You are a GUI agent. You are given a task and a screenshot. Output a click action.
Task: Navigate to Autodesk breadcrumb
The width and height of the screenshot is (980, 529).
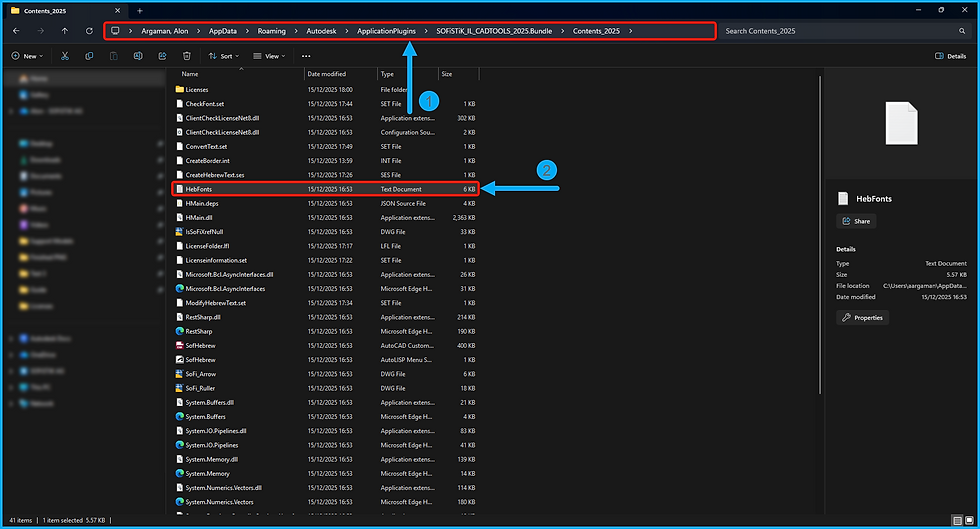[321, 31]
